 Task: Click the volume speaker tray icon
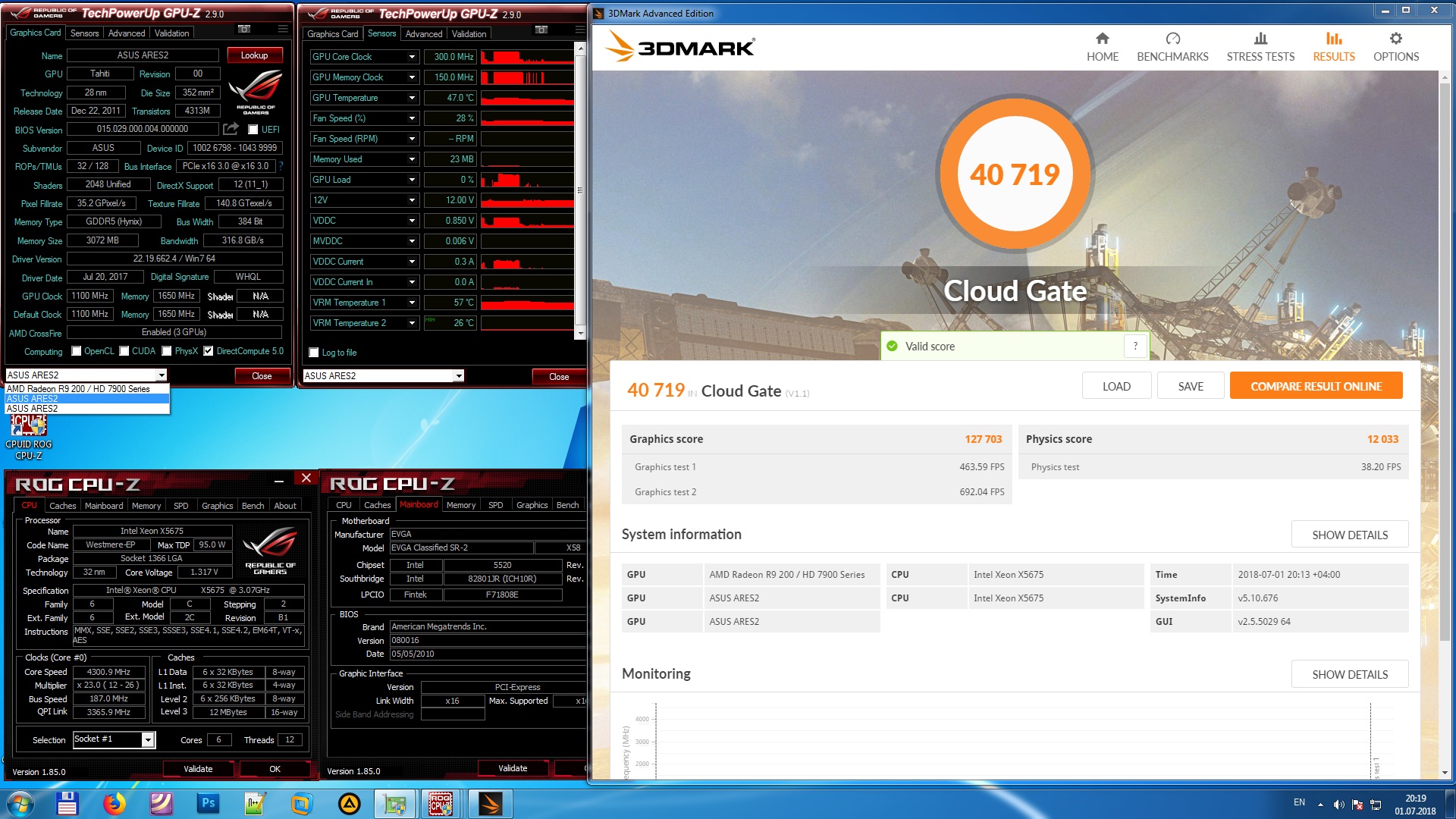pyautogui.click(x=1338, y=804)
